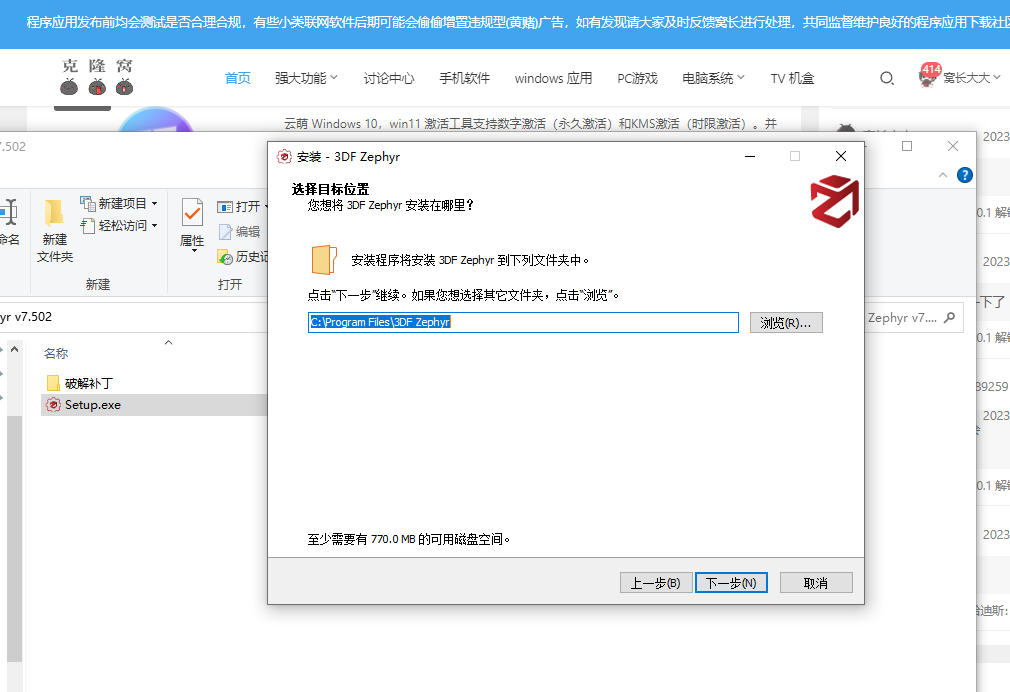Select the Setup.exe file name
1010x692 pixels.
(93, 405)
